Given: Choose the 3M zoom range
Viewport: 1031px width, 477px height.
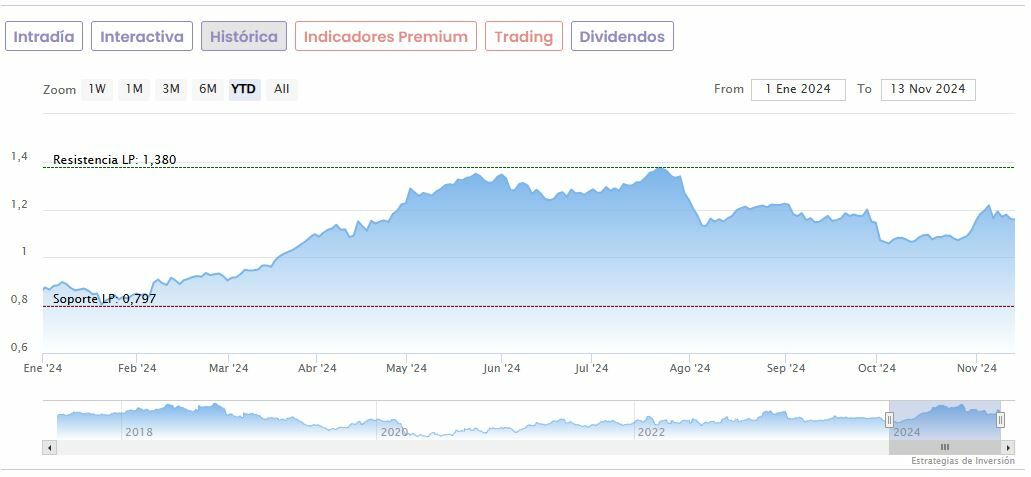Looking at the screenshot, I should click(170, 89).
